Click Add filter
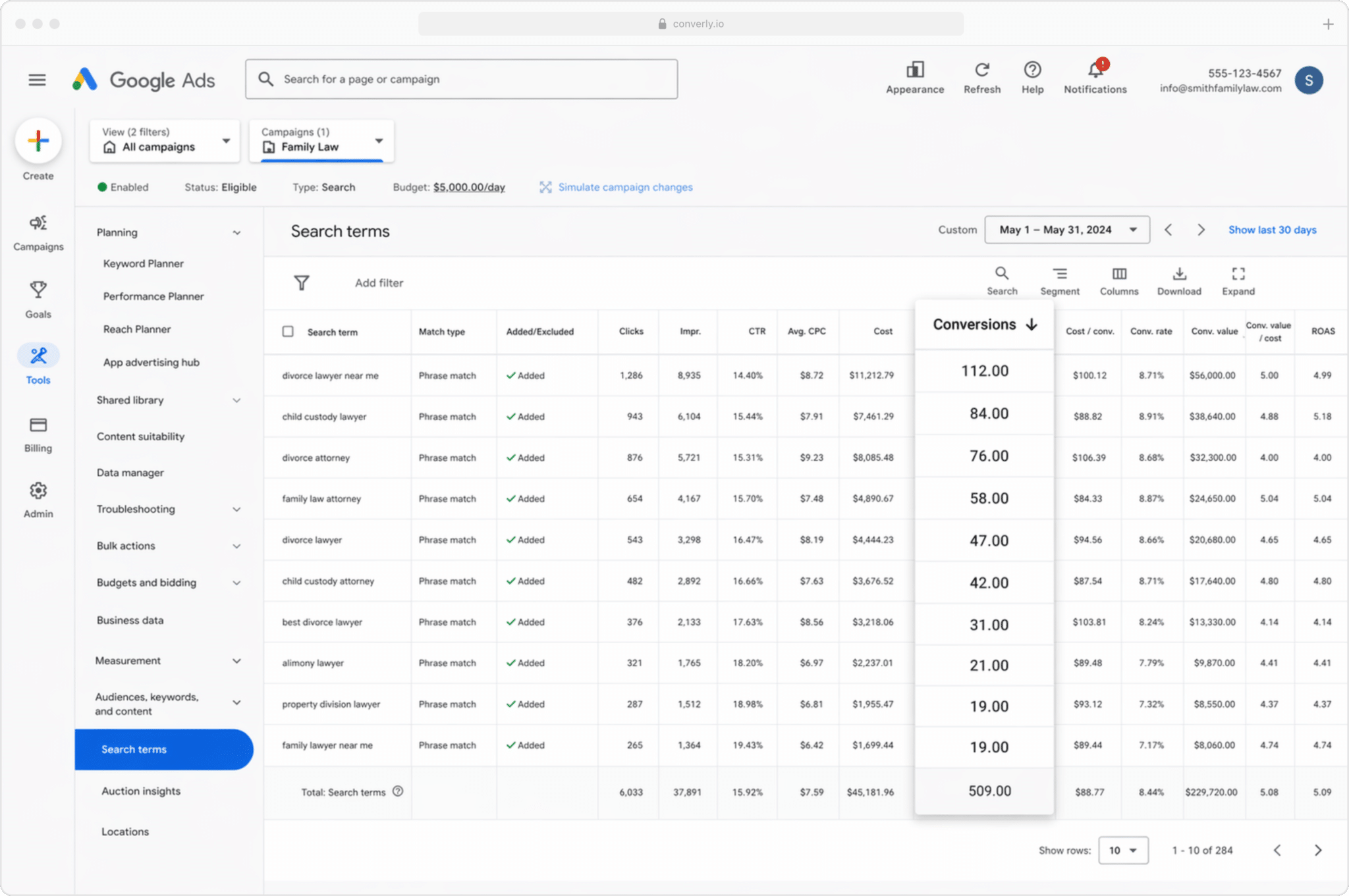Image resolution: width=1349 pixels, height=896 pixels. [x=379, y=283]
